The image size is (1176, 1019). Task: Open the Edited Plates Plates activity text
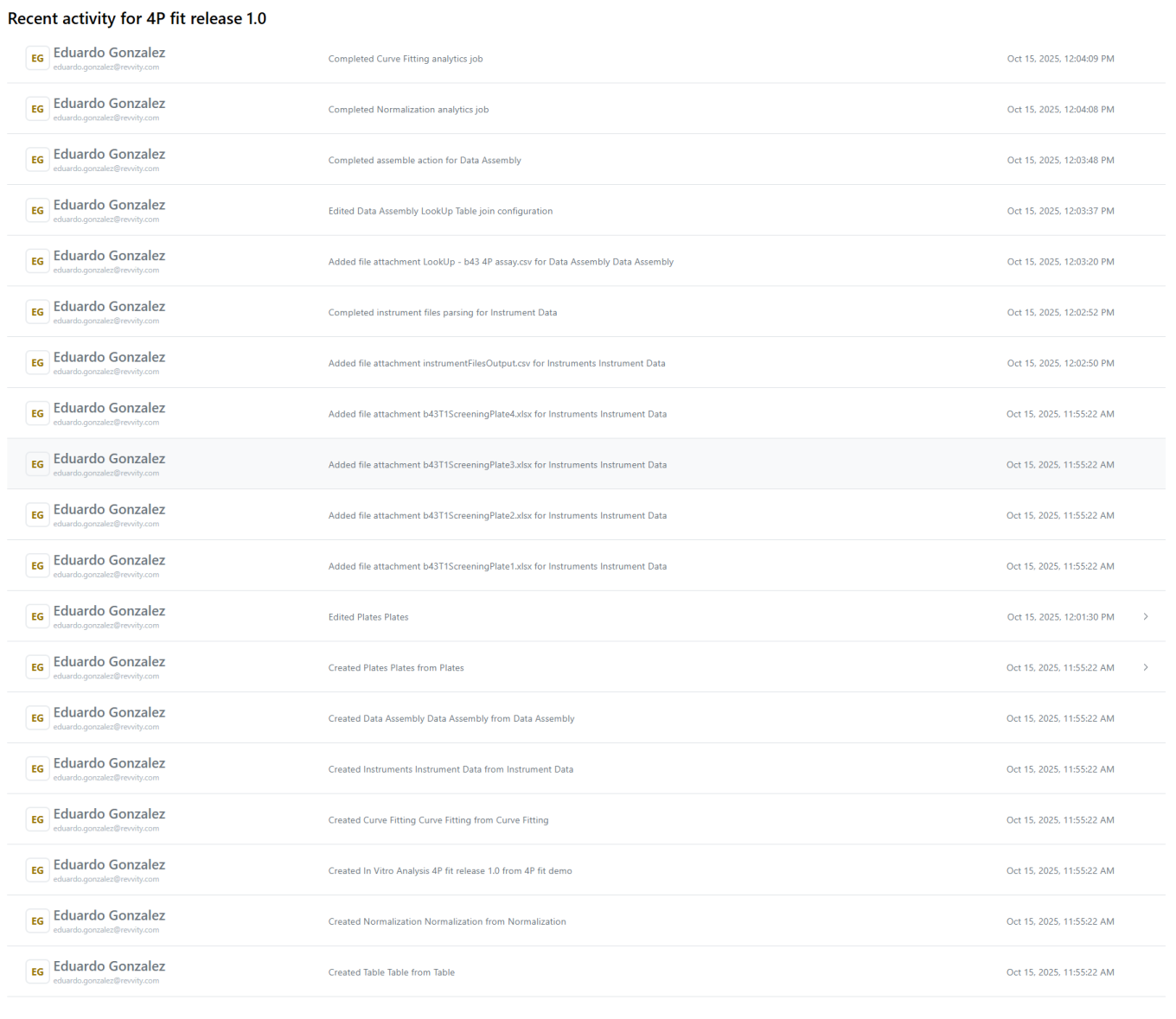[367, 617]
